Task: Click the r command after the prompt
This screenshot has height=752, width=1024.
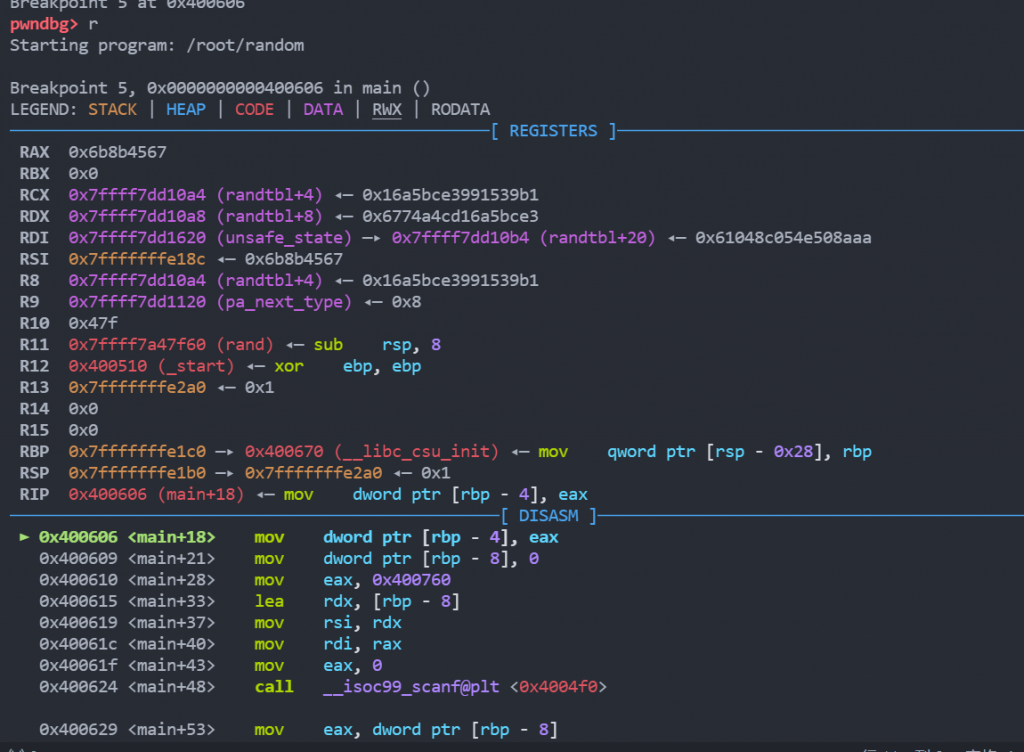Action: coord(93,25)
